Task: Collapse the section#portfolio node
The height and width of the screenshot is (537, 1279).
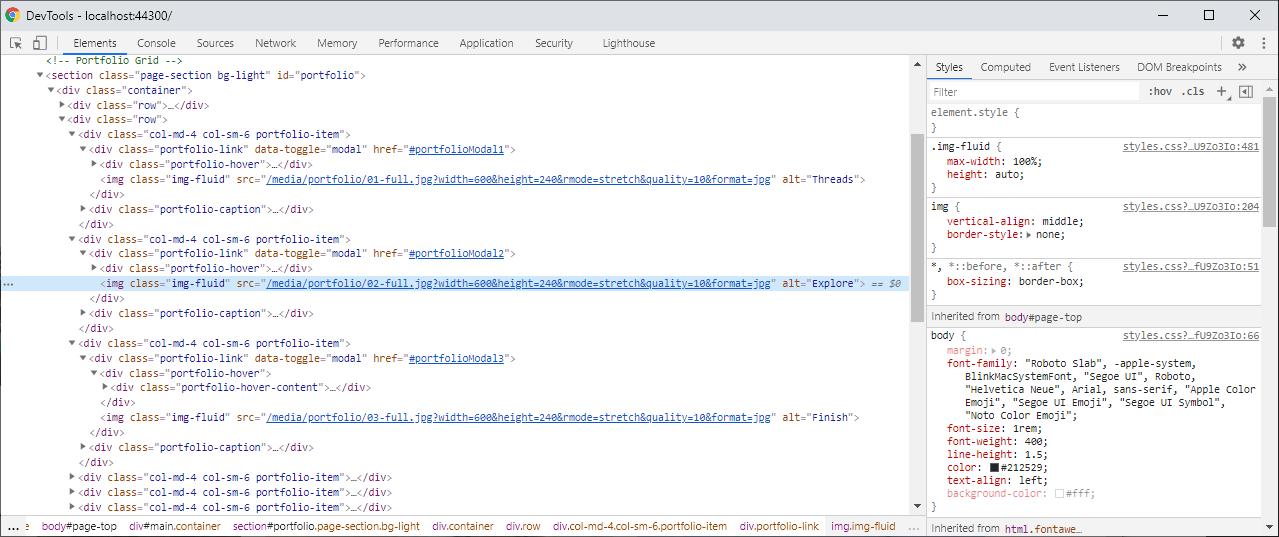Action: (41, 75)
